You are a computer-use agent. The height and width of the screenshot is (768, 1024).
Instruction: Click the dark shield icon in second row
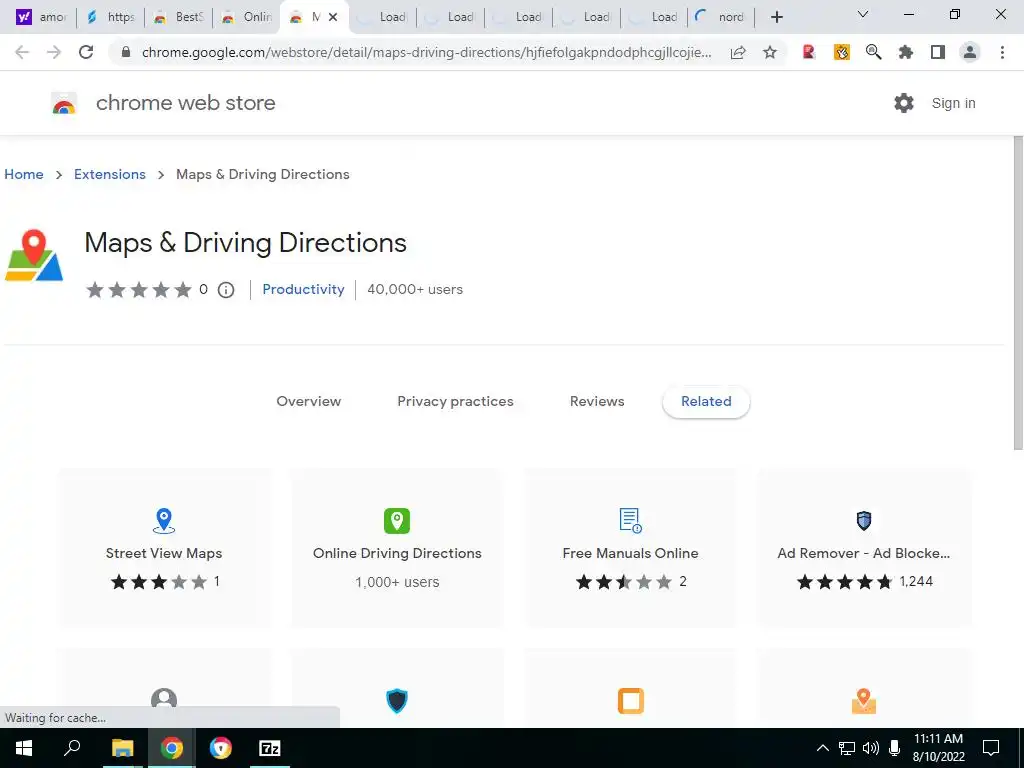point(397,701)
